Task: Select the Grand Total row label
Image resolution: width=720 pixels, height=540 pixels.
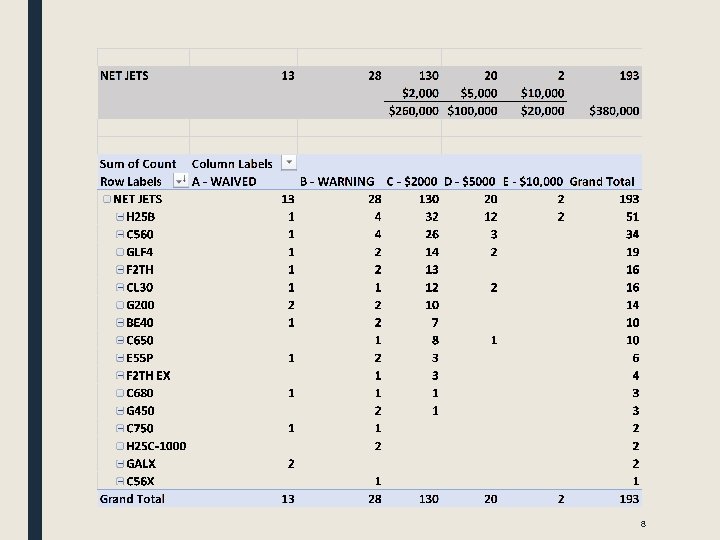Action: point(132,499)
